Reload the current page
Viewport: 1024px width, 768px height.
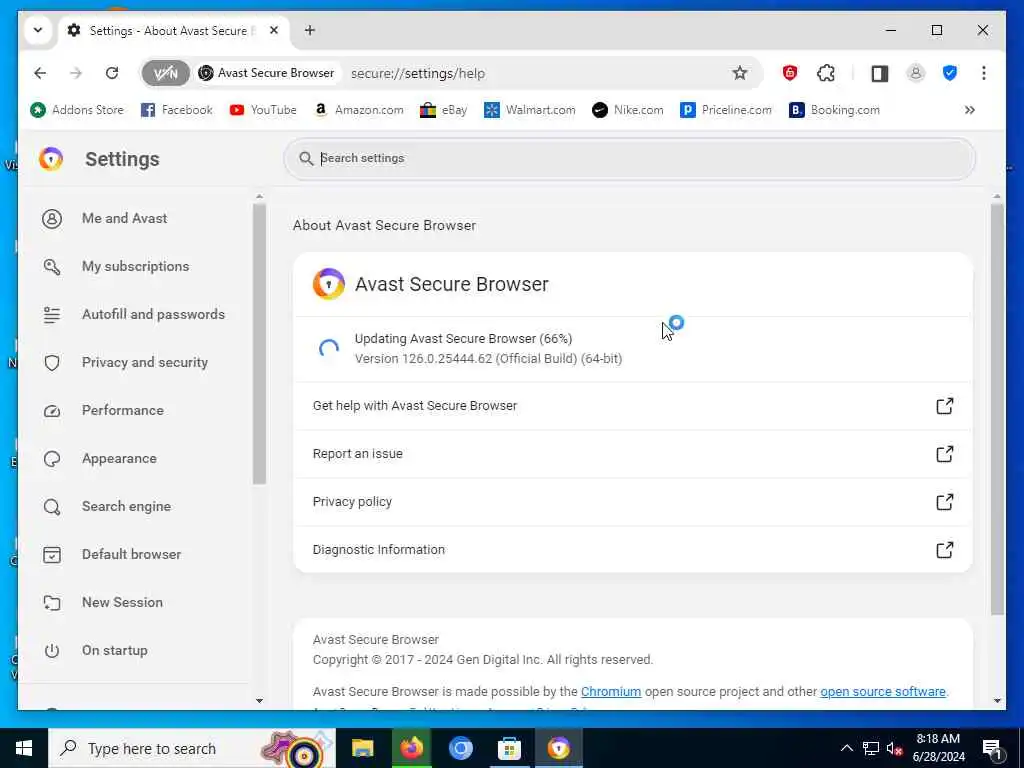[112, 73]
